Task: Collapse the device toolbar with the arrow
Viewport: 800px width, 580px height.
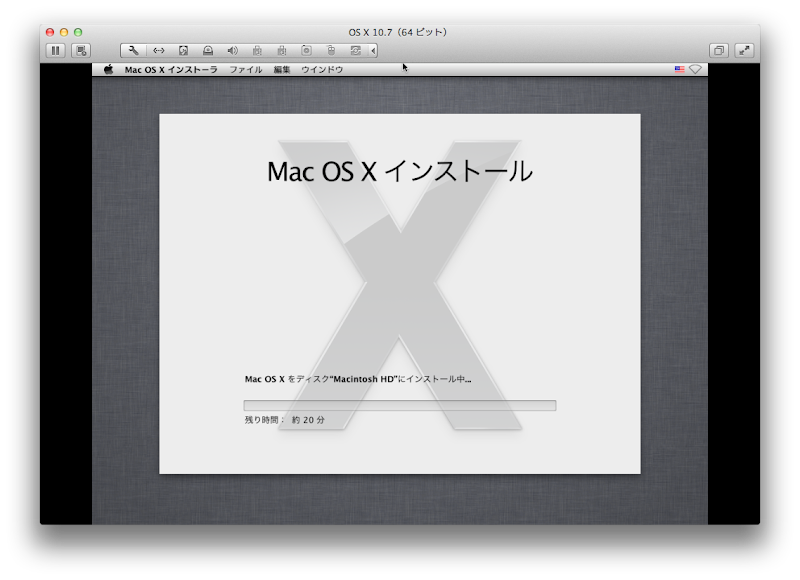Action: pyautogui.click(x=373, y=51)
